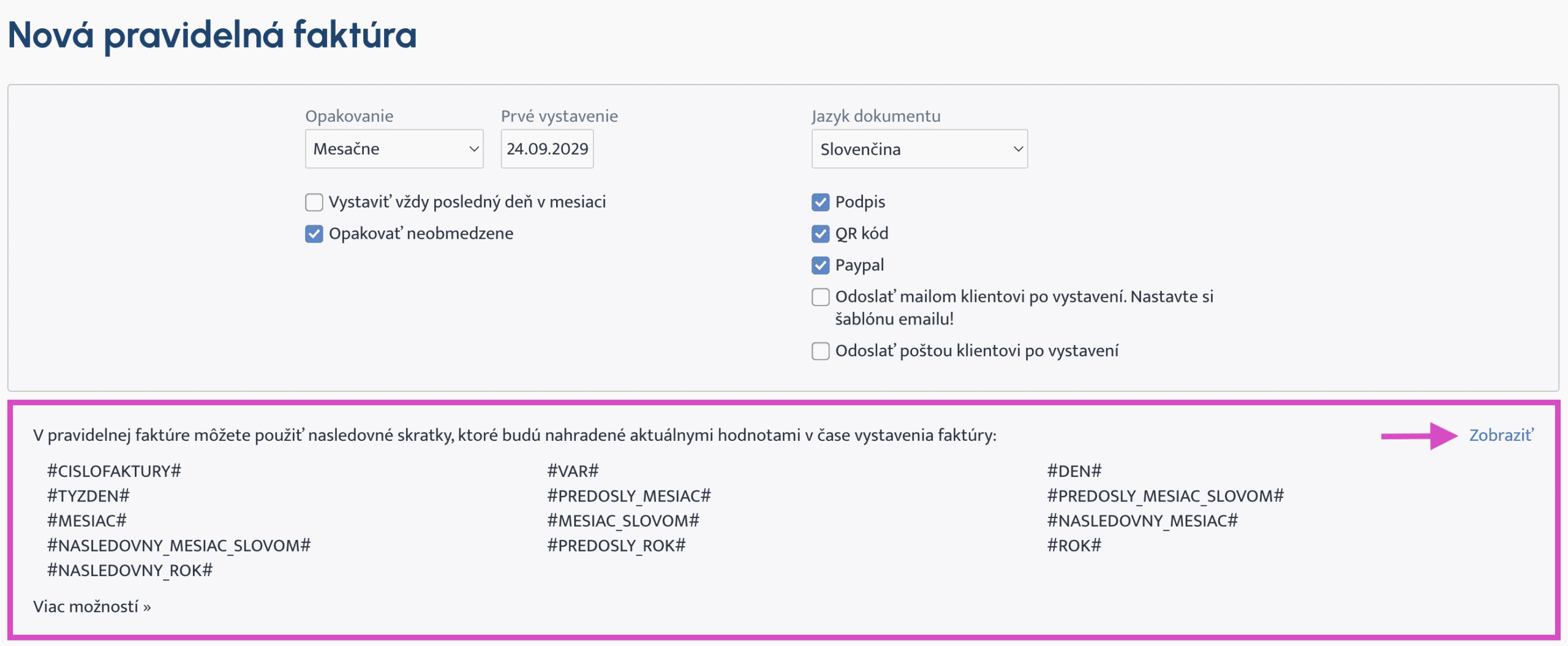Open the Jazyk dokumentu dropdown
Viewport: 1568px width, 646px height.
919,149
